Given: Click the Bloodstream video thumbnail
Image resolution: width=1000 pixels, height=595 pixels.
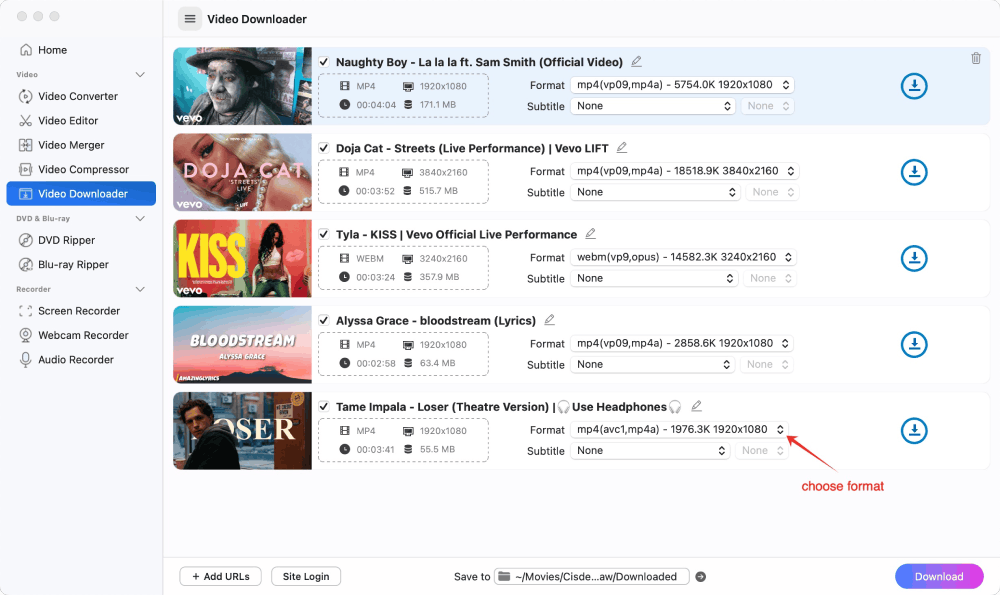Looking at the screenshot, I should click(242, 344).
